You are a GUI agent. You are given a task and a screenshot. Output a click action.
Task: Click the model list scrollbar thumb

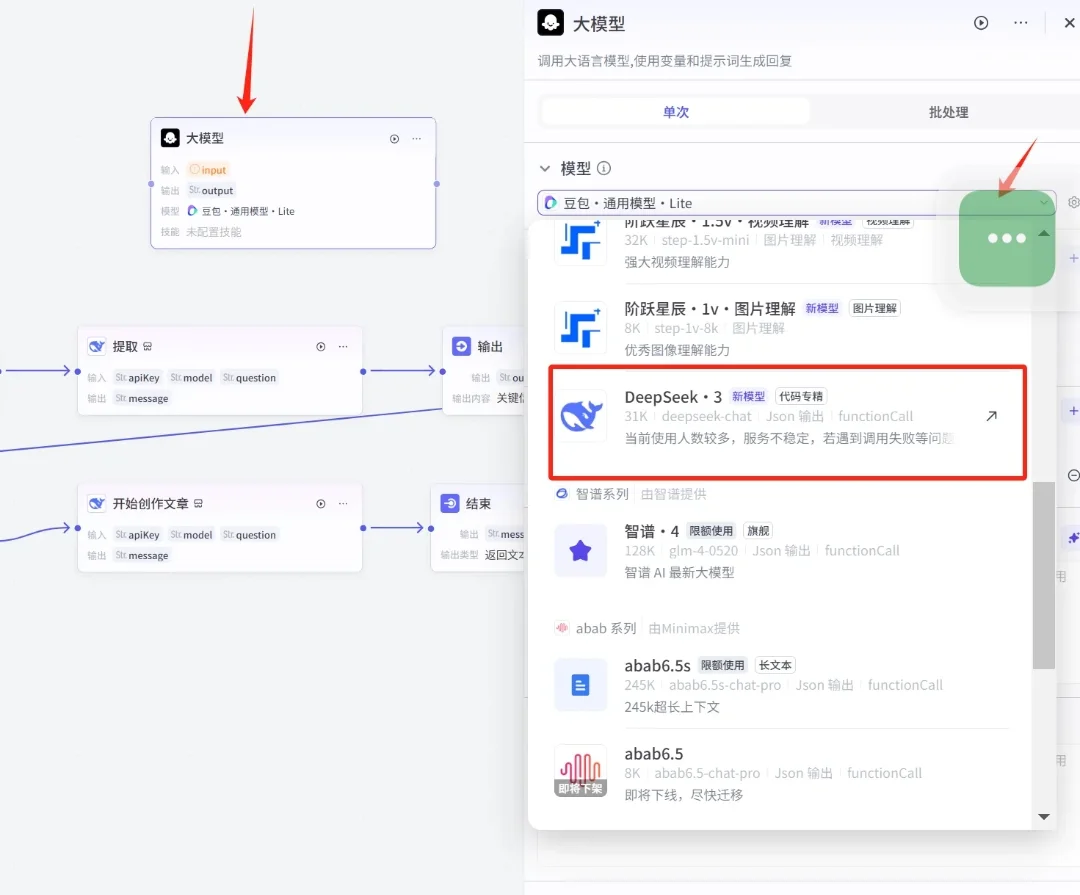point(1043,575)
